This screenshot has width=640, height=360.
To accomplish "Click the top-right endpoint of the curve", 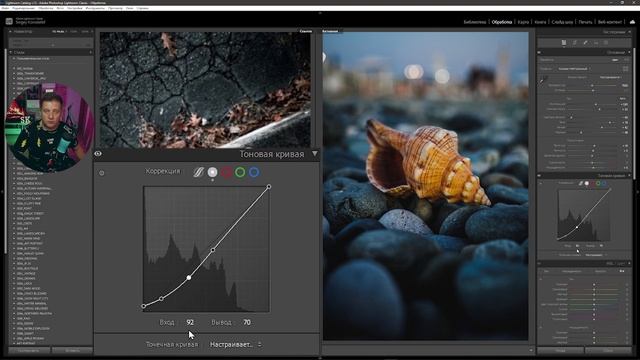I will click(x=269, y=187).
